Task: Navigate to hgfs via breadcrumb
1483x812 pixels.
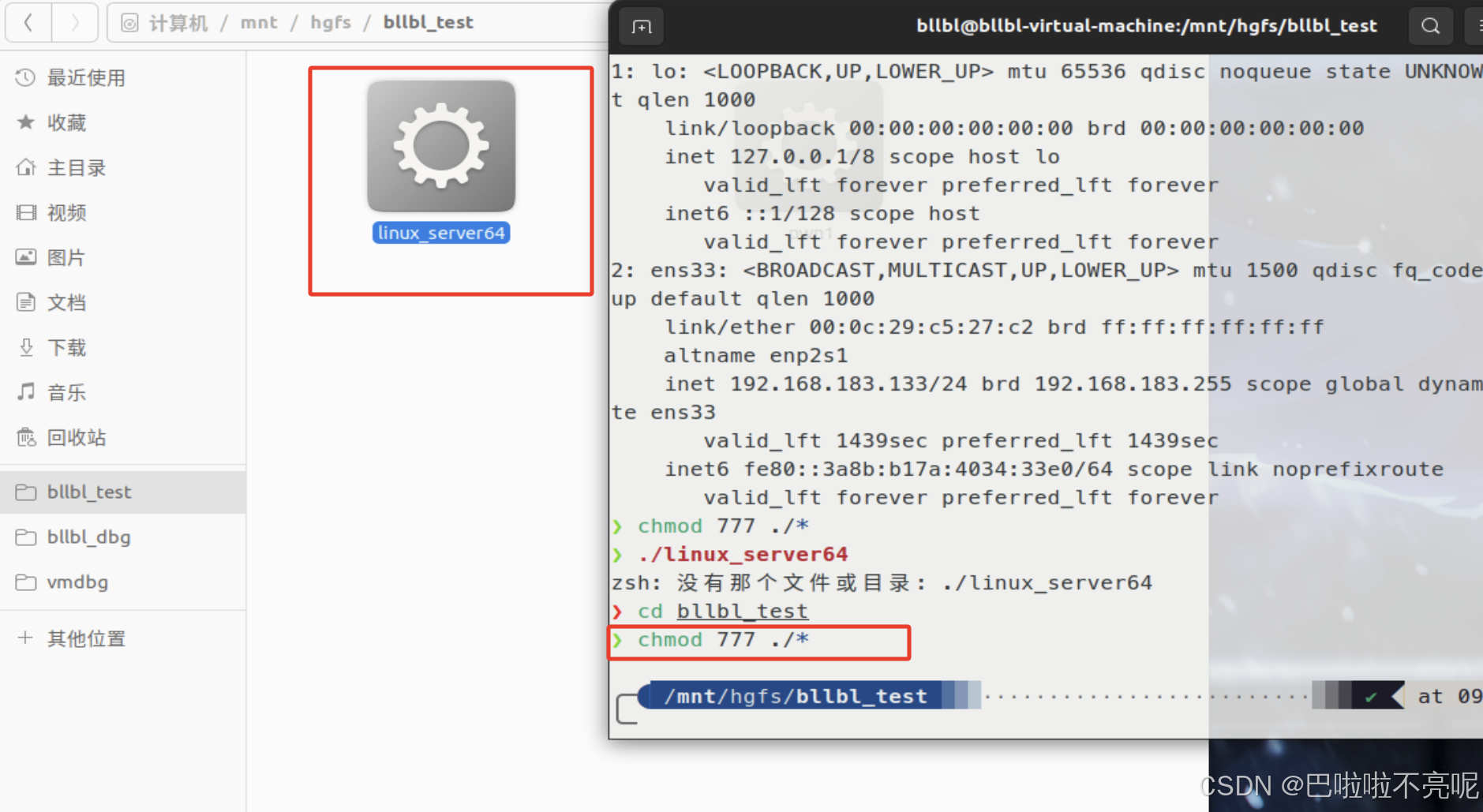Action: pyautogui.click(x=330, y=22)
